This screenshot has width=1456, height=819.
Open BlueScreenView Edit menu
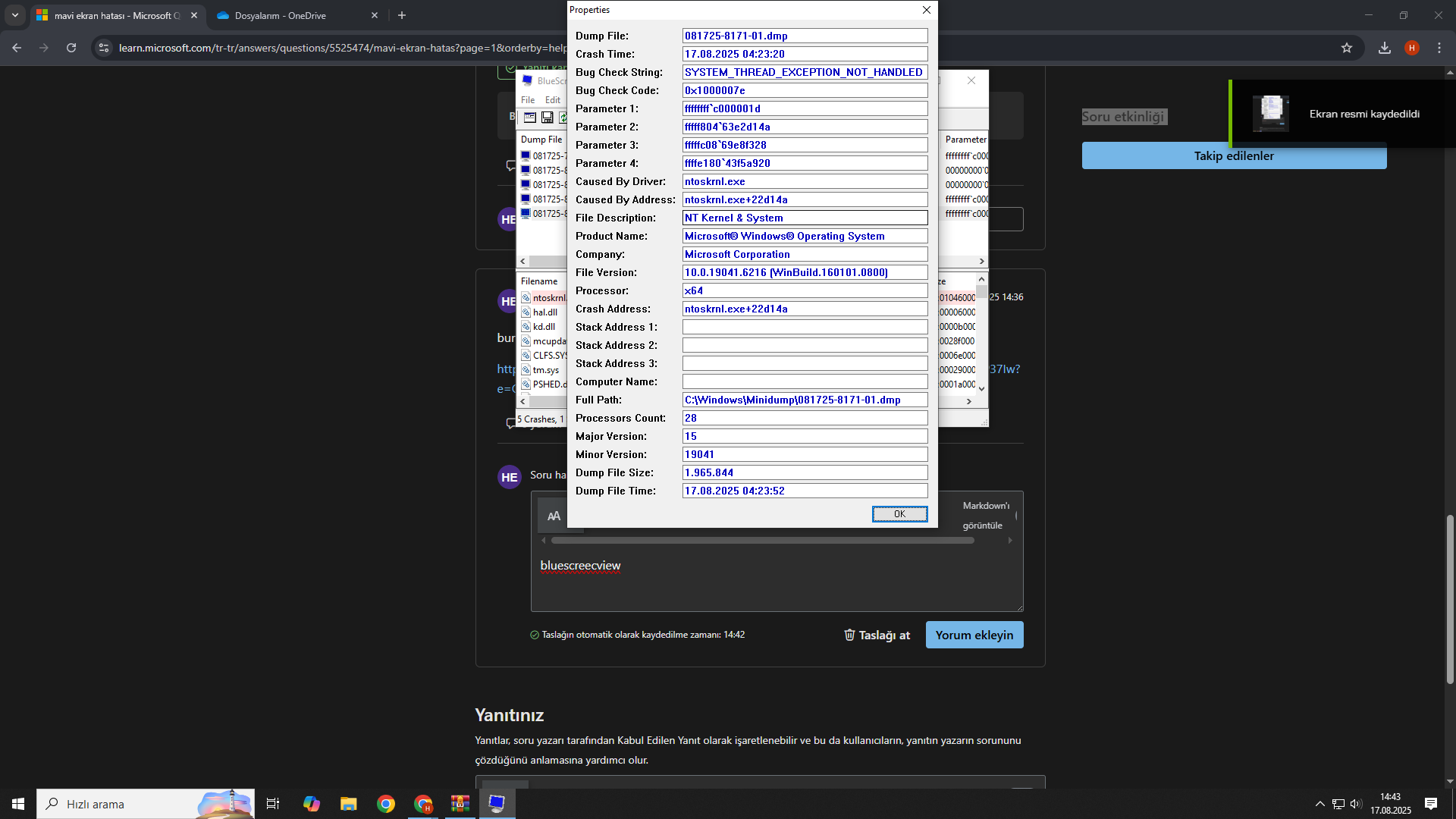pyautogui.click(x=553, y=100)
